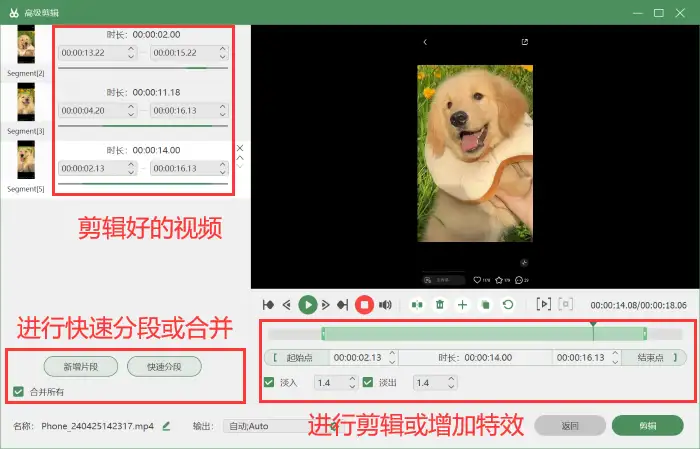Select the Segment[2] thumbnail
700x449 pixels.
pos(26,44)
